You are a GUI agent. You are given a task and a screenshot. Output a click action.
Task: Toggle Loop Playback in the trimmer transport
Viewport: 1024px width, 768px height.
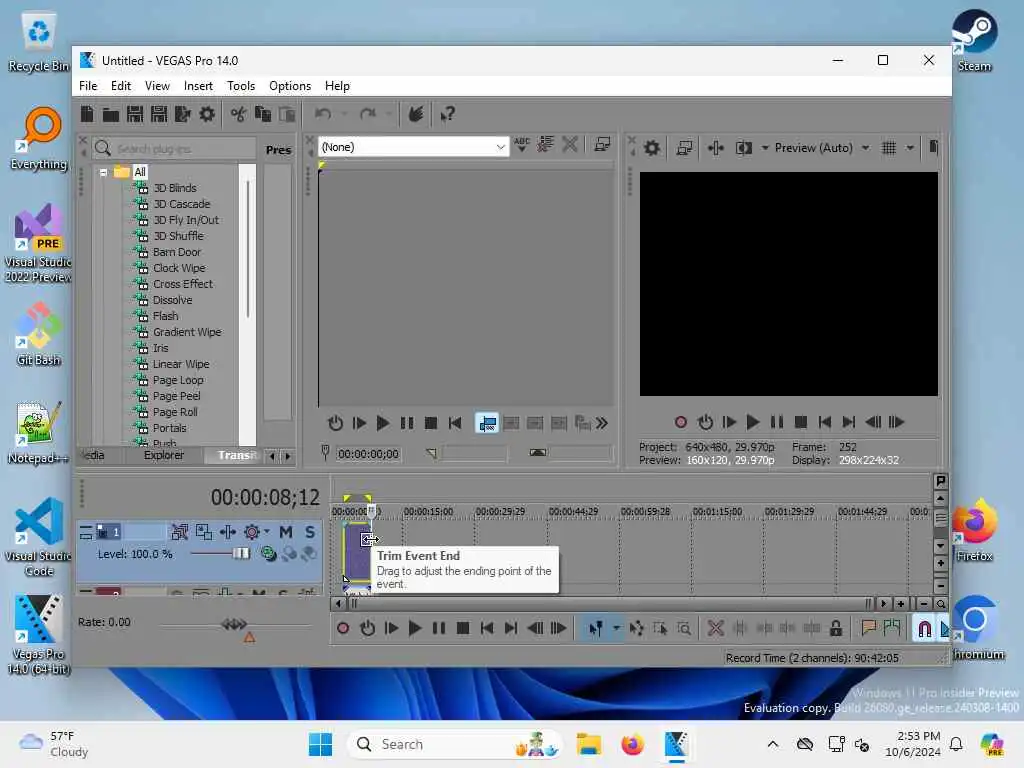coord(335,423)
